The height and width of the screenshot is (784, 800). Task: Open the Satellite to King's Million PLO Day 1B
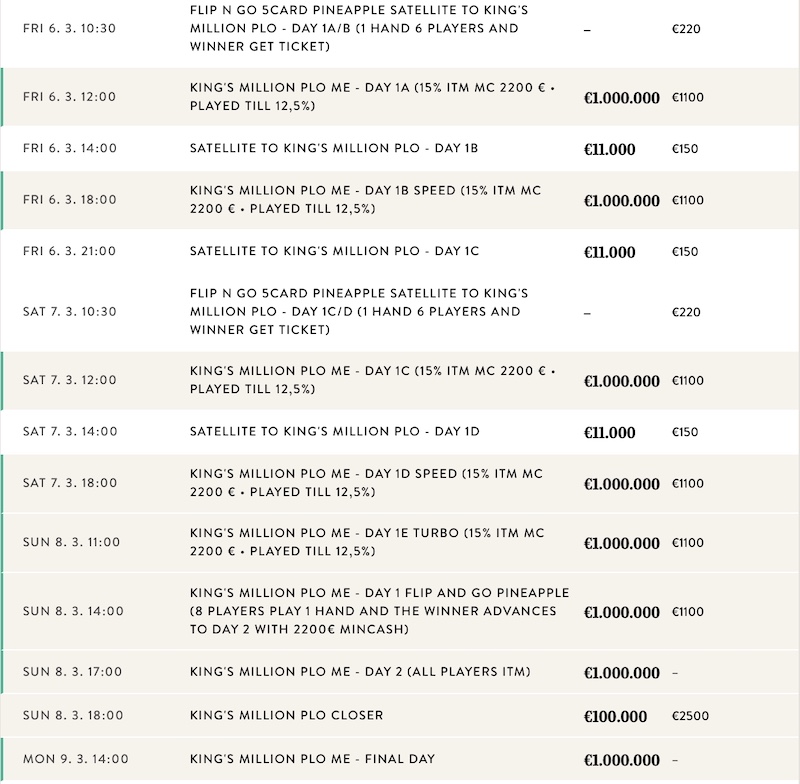coord(334,149)
